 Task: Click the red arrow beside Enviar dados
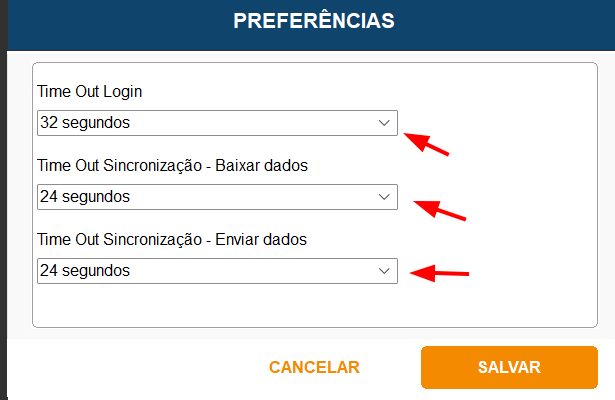tap(441, 272)
